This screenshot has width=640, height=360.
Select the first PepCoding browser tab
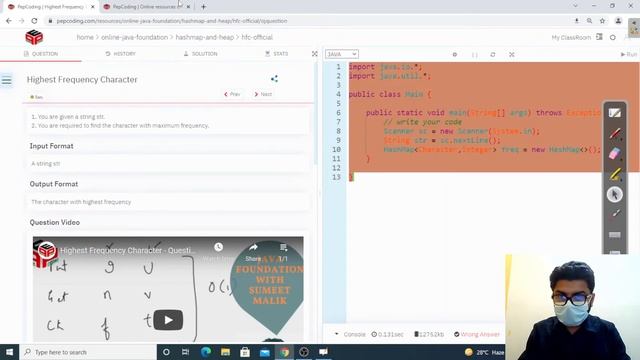(49, 7)
